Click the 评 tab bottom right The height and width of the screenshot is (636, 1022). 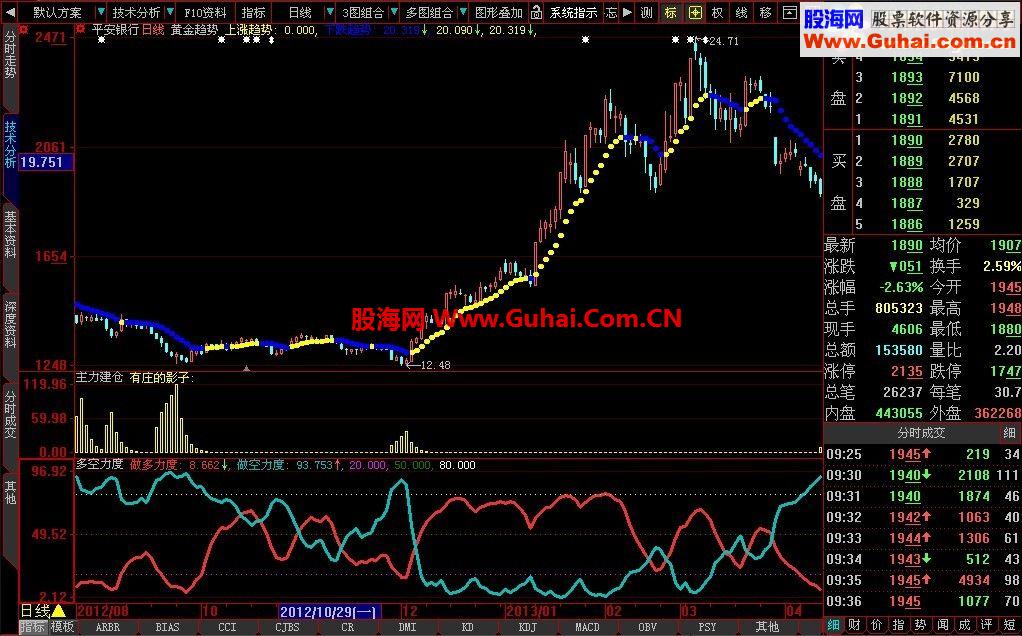987,626
